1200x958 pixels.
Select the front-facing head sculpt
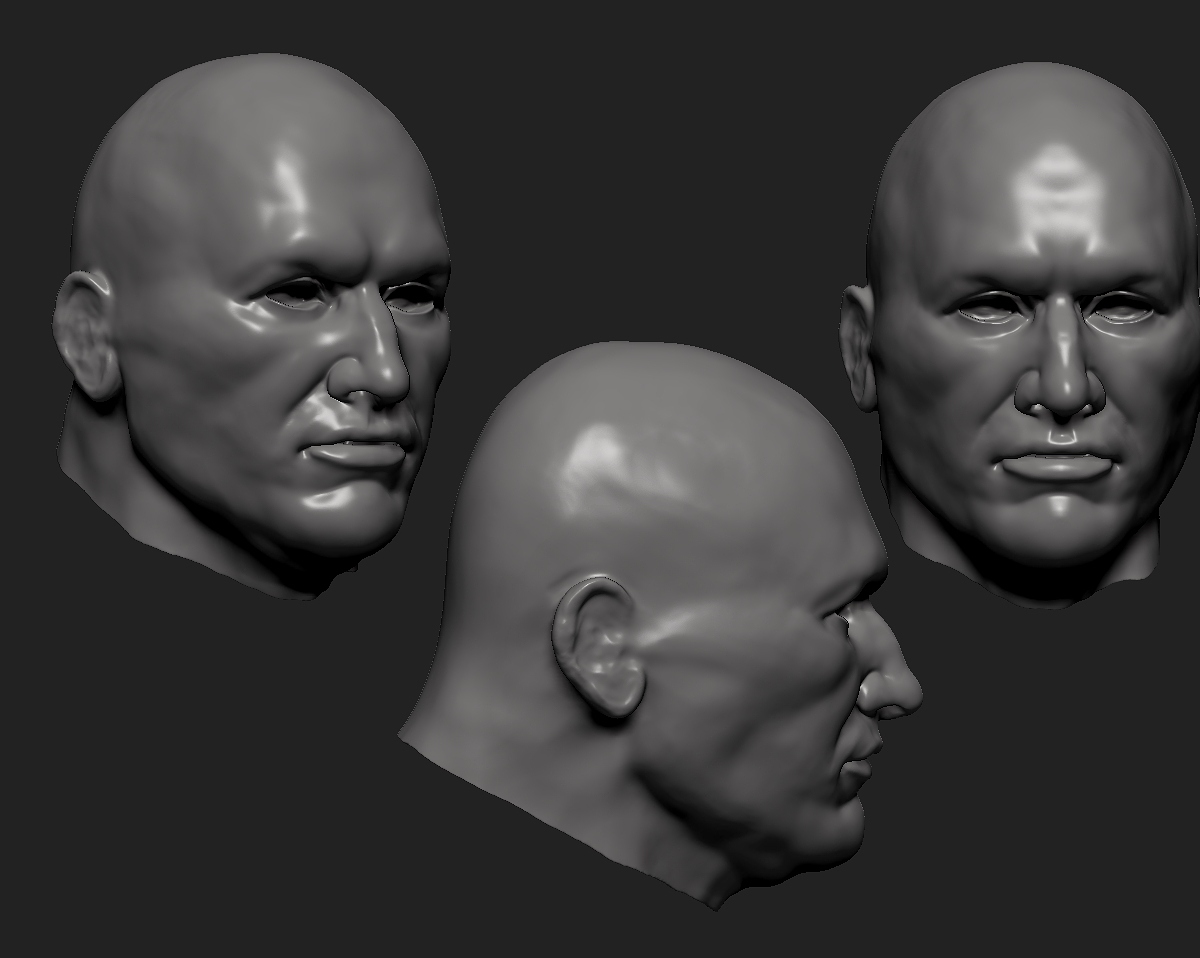[1020, 335]
